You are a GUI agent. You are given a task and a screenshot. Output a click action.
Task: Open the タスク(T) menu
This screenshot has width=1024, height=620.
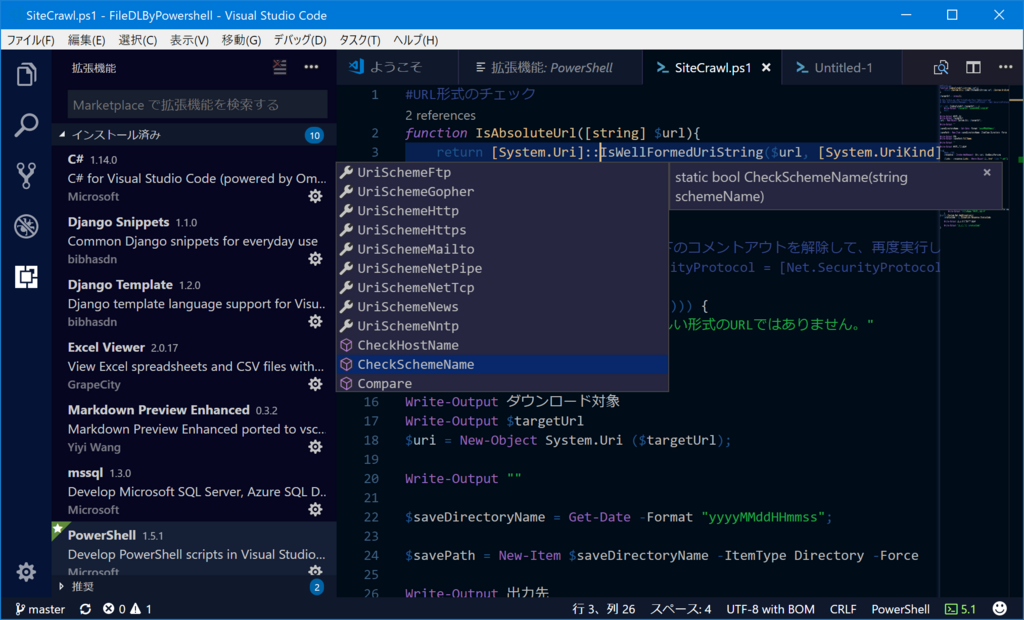tap(359, 40)
